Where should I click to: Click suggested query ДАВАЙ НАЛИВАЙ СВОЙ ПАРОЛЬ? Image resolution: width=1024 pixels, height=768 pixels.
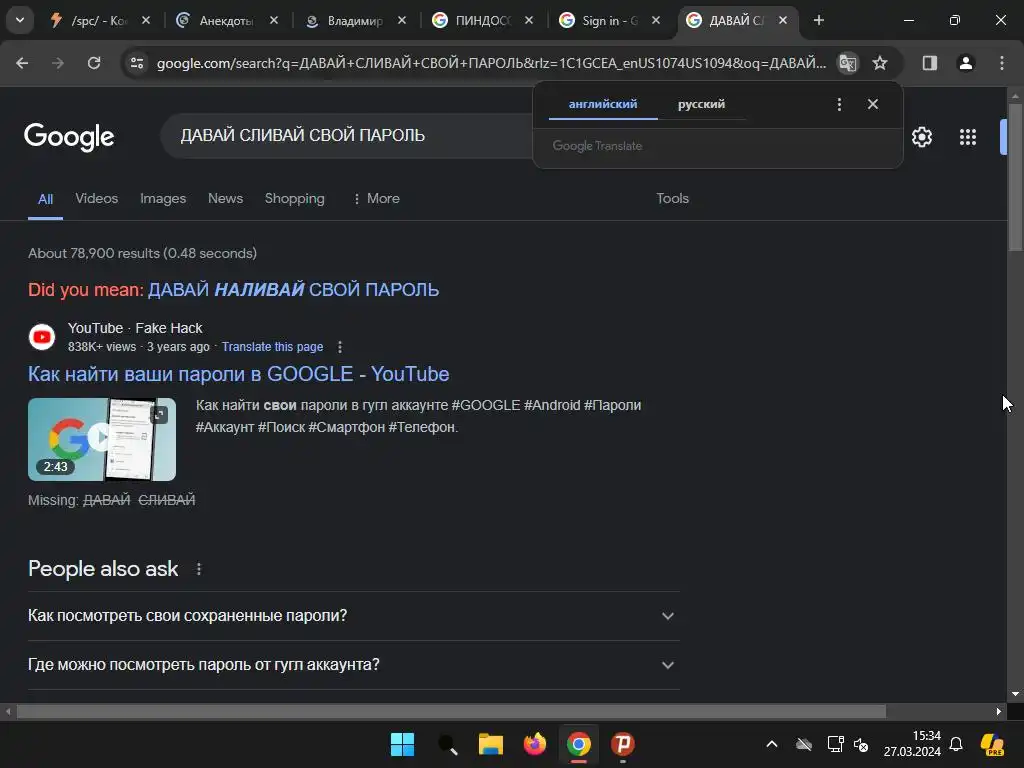[x=293, y=289]
